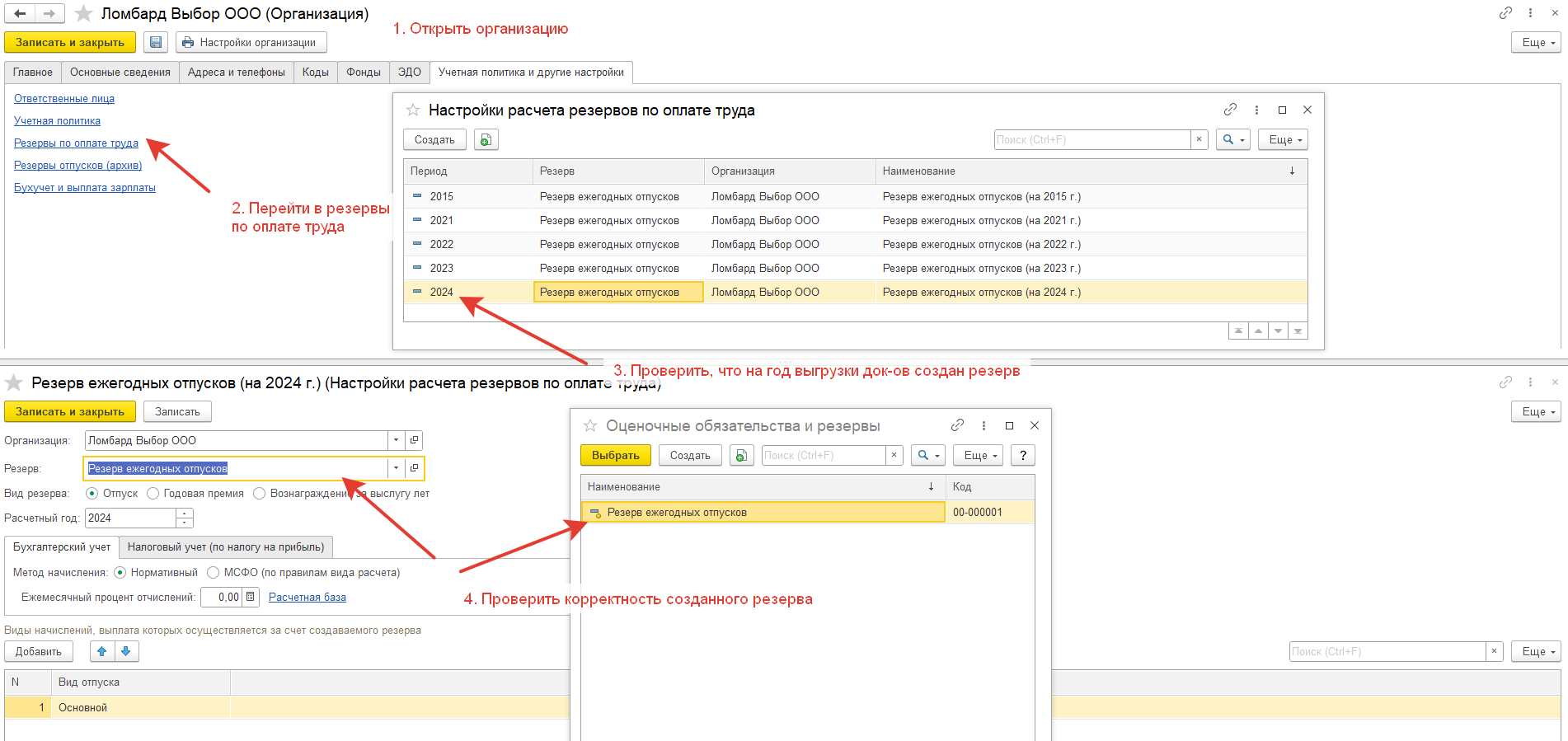
Task: Open help with the question mark button
Action: [x=1023, y=456]
